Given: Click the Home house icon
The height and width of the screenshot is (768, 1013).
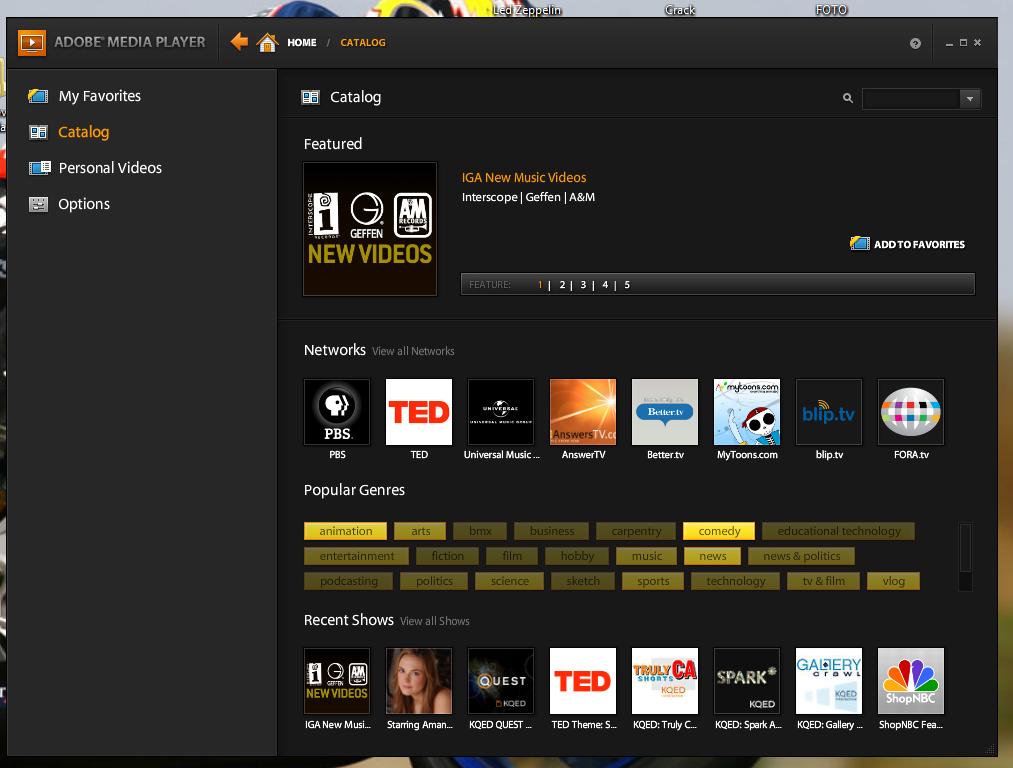Looking at the screenshot, I should tap(267, 42).
